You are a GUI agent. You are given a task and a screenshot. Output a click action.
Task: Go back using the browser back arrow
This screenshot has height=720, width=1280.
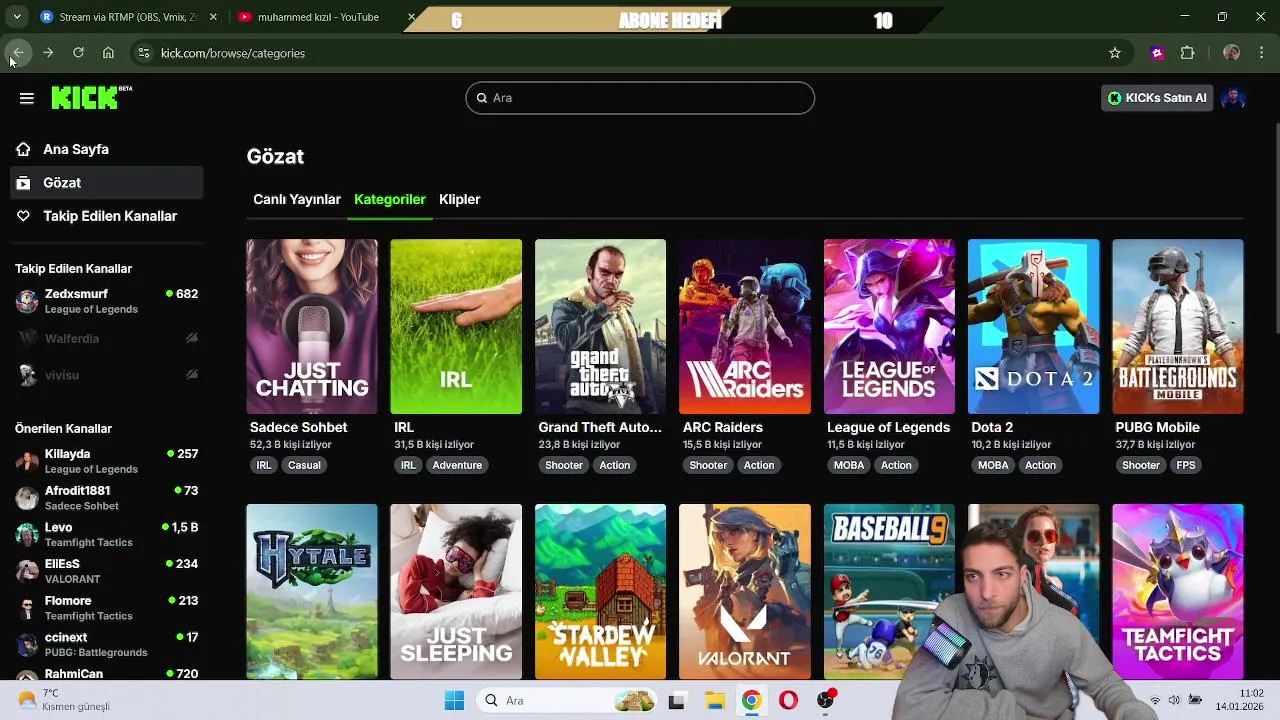[18, 53]
